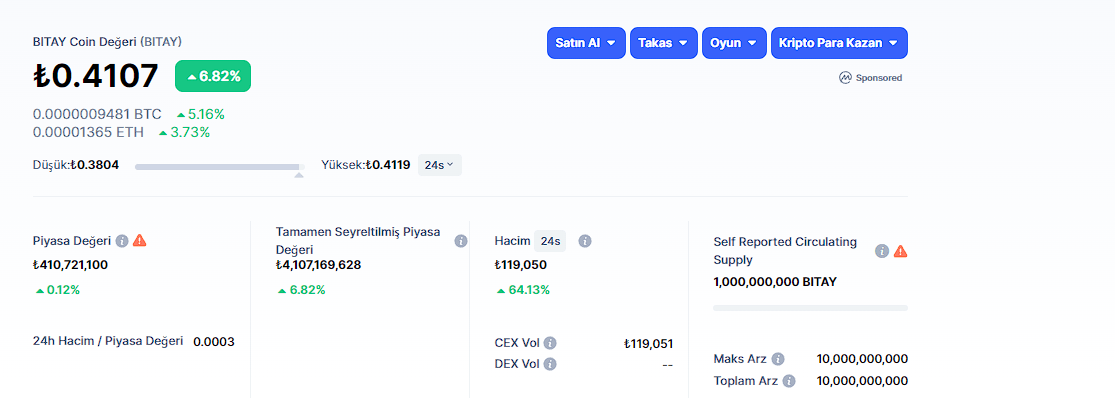1115x414 pixels.
Task: Show Toplam Arz info icon
Action: (x=789, y=381)
